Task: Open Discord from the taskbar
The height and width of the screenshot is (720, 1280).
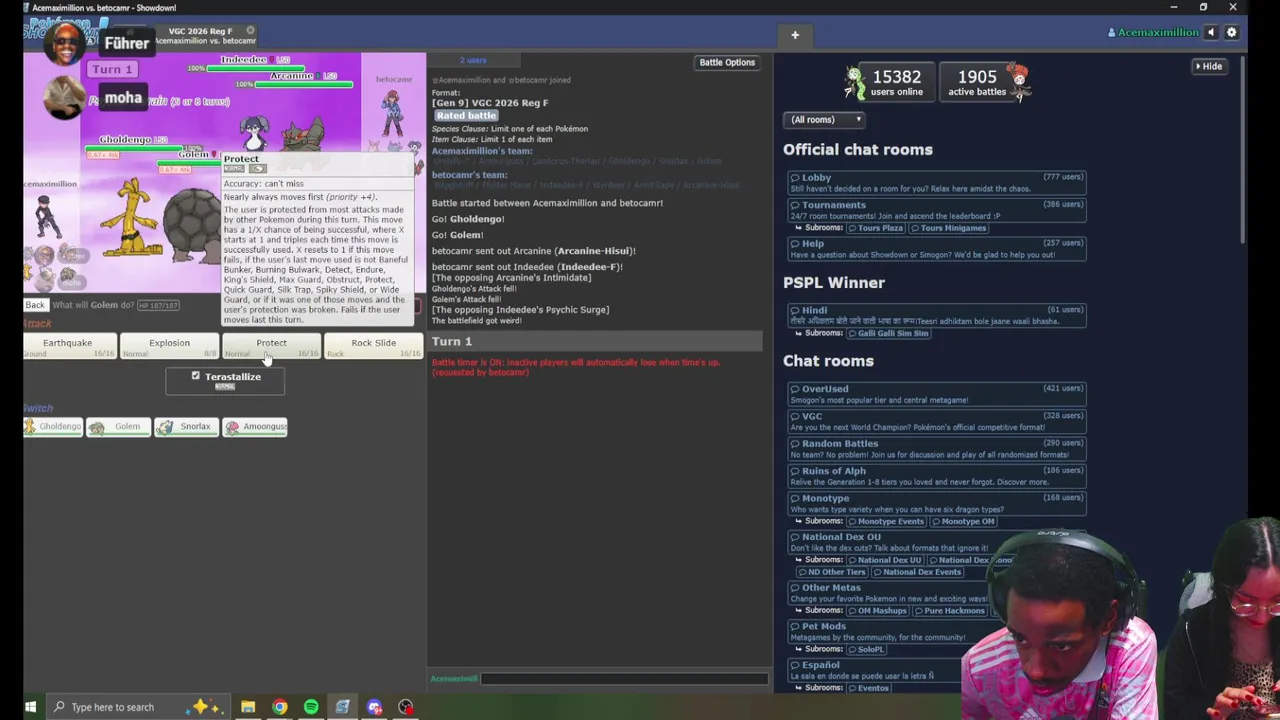Action: [x=374, y=707]
